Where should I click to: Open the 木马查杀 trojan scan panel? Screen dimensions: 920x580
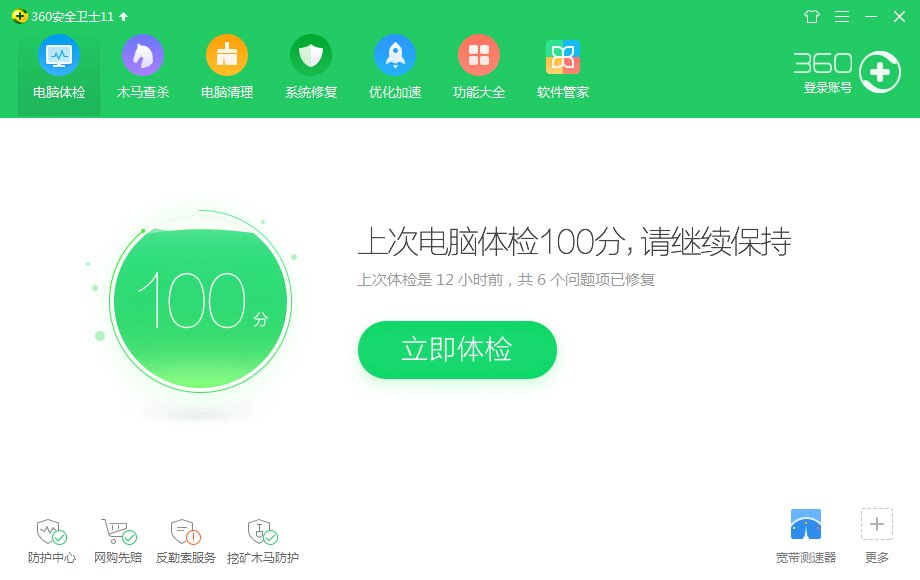(x=142, y=68)
